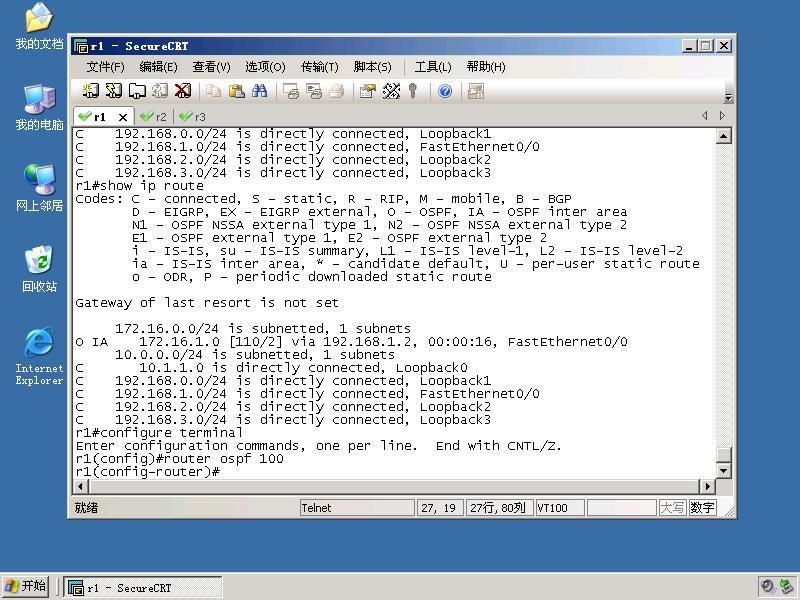Open the 编辑(E) menu
This screenshot has height=600, width=800.
(x=158, y=67)
